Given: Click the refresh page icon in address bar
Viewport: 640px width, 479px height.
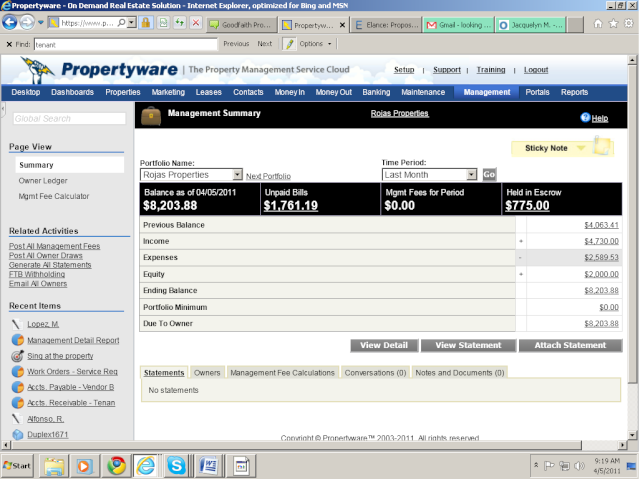Looking at the screenshot, I should (x=180, y=23).
